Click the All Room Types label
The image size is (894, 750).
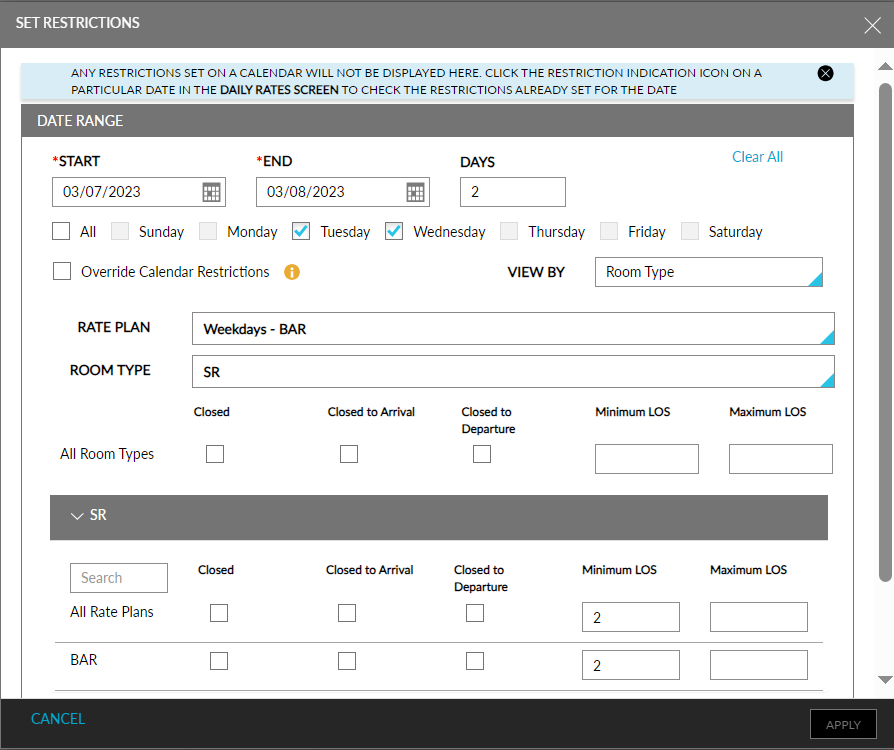tap(107, 454)
